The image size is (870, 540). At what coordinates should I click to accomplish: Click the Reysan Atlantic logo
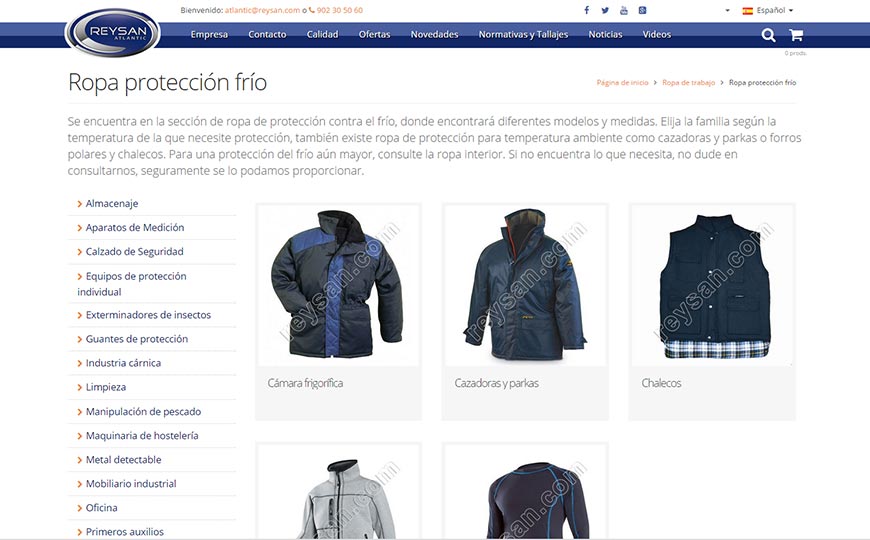[113, 32]
